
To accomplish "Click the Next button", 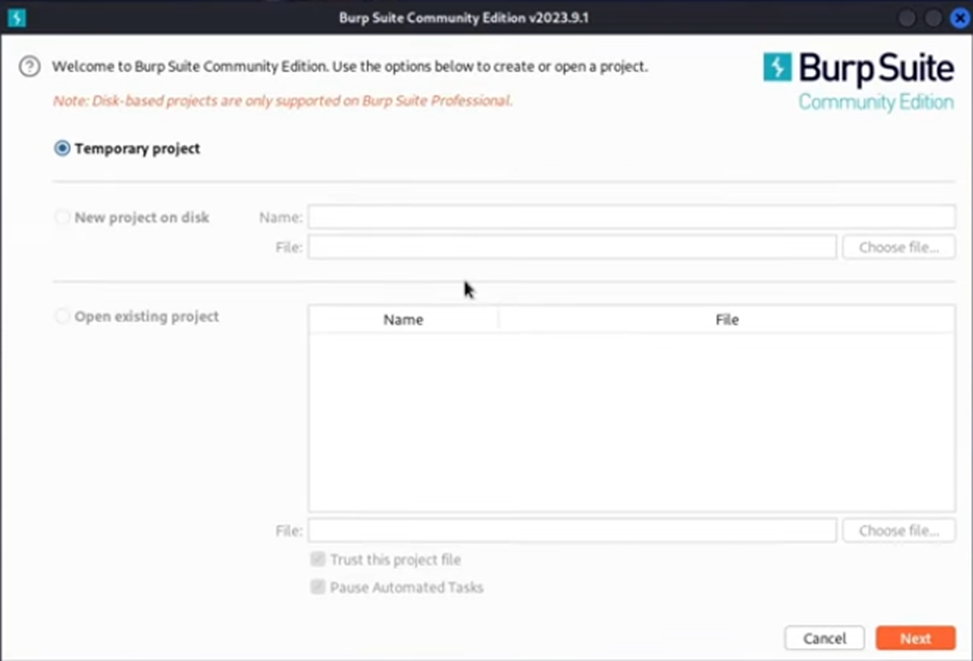I will (915, 638).
